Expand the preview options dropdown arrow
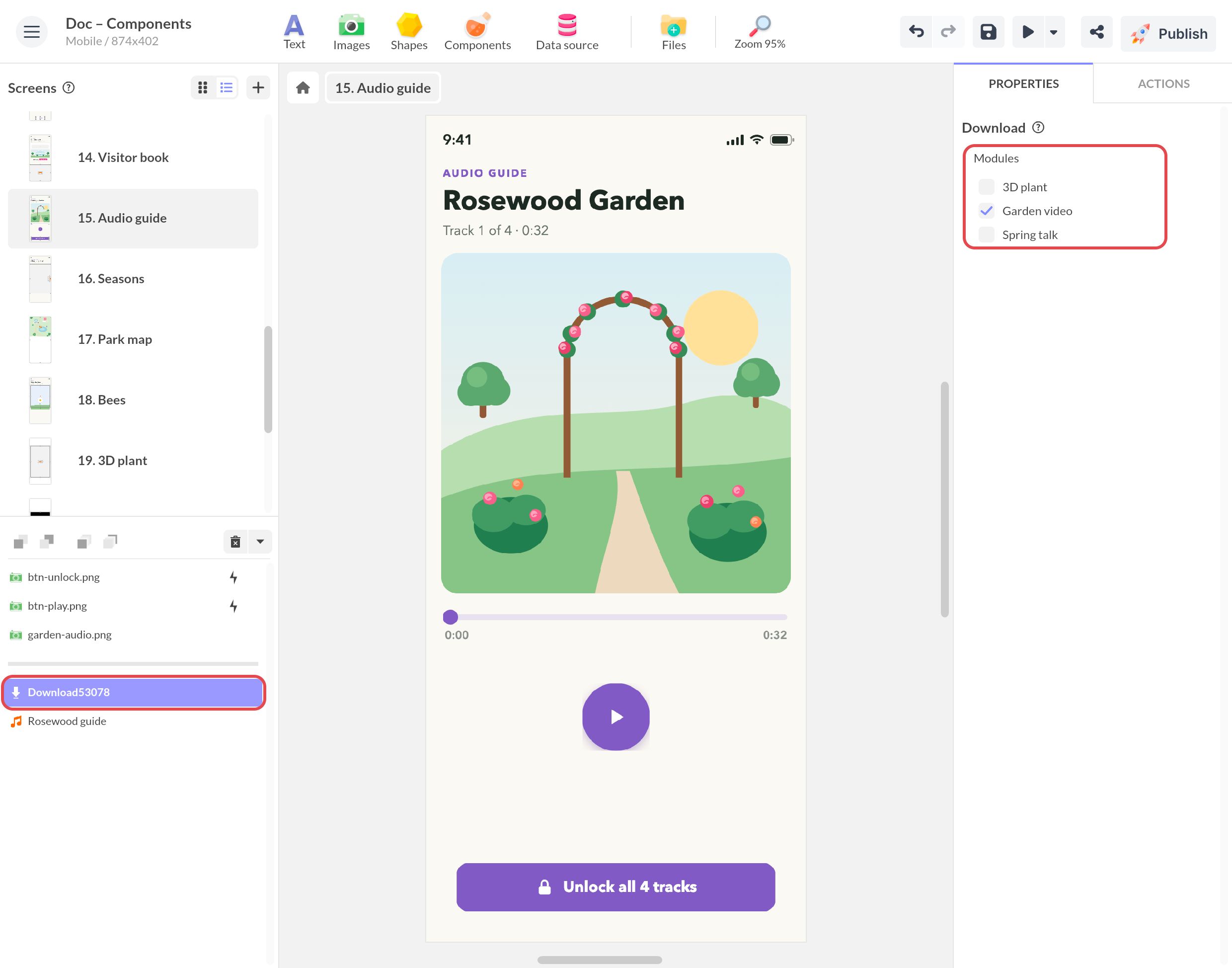The height and width of the screenshot is (968, 1232). [1053, 32]
